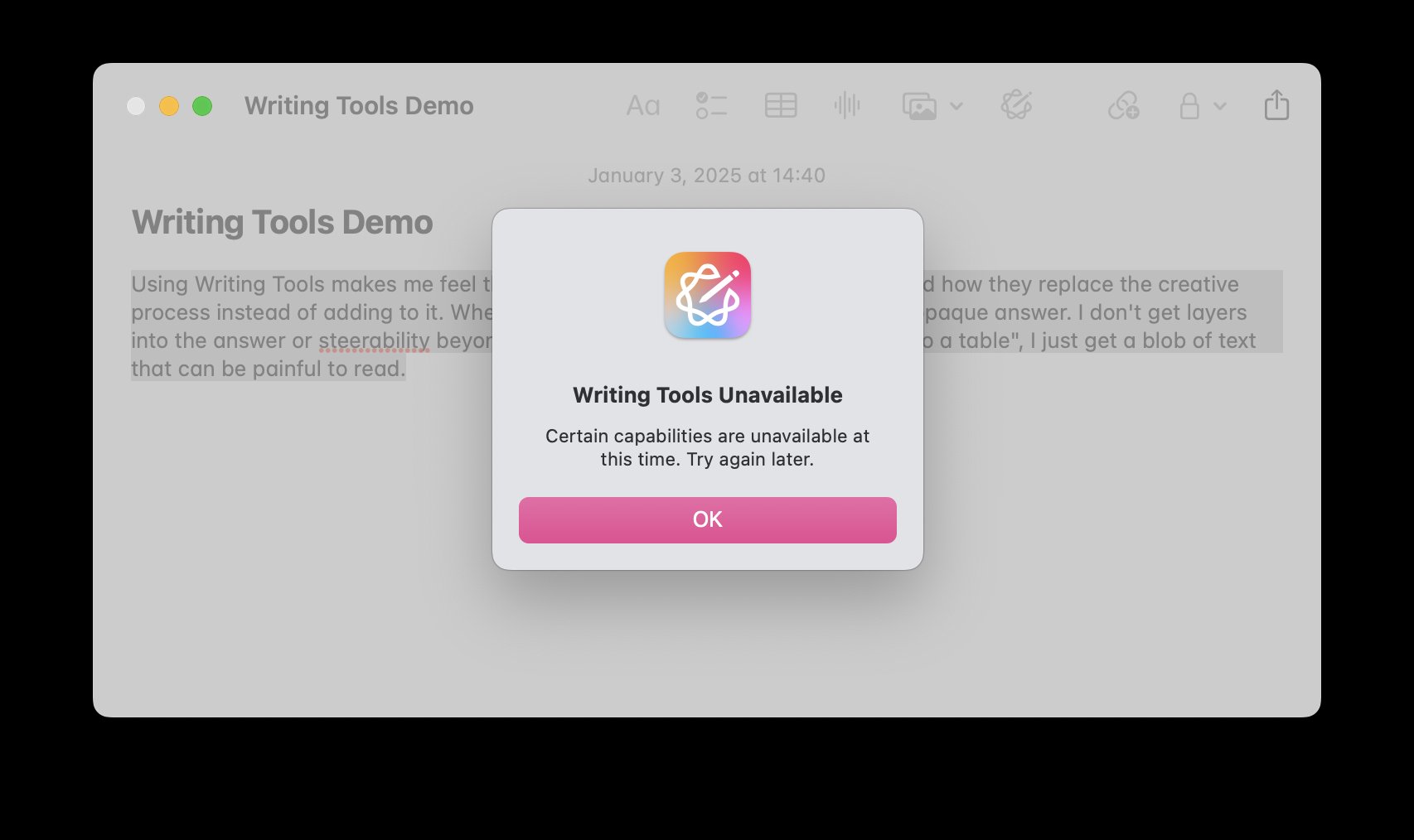Screen dimensions: 1414x840
Task: Click the Writing Tools icon in the dialog
Action: pyautogui.click(x=707, y=295)
